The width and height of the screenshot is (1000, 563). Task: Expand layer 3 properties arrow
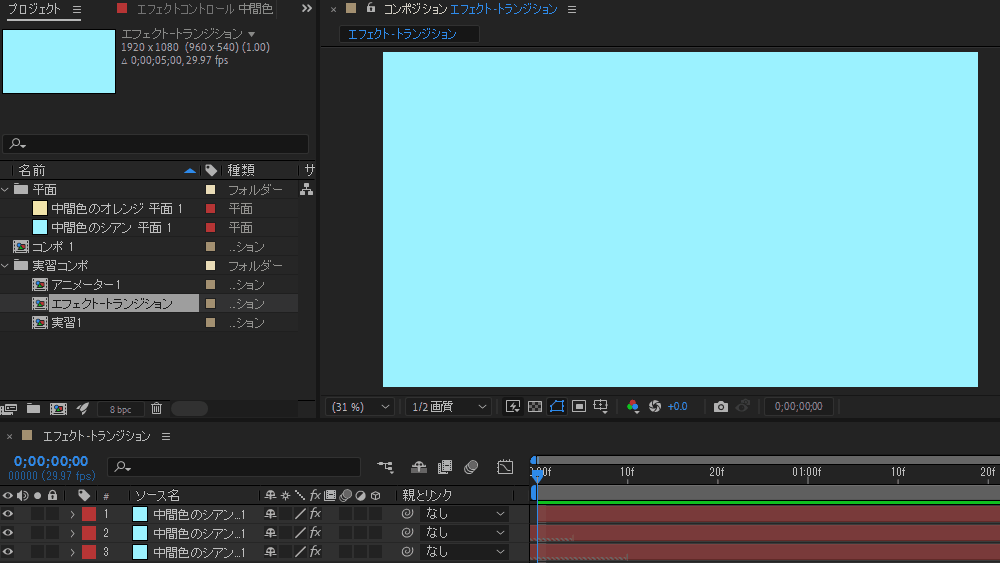click(72, 552)
